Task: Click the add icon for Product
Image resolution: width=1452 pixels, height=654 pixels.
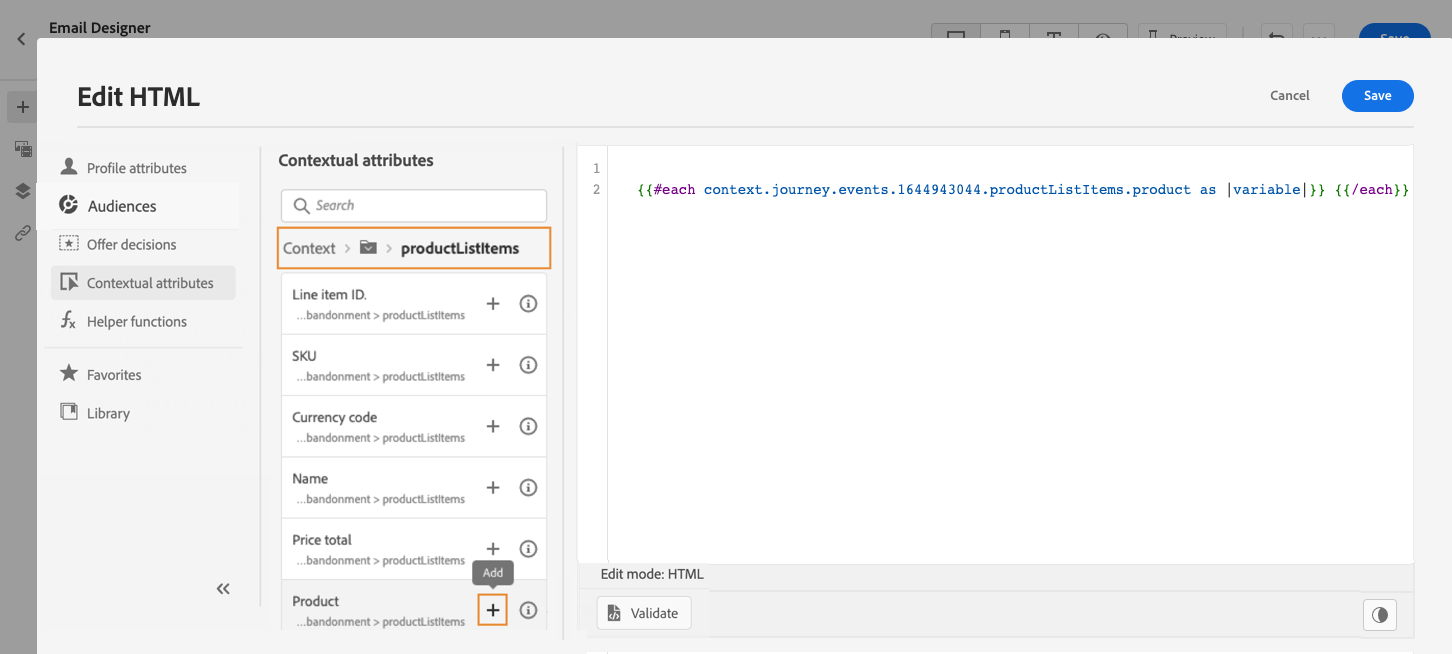Action: (492, 610)
